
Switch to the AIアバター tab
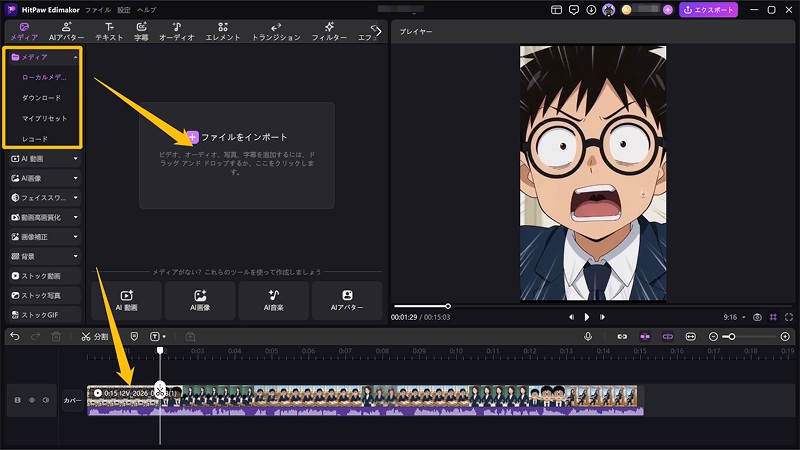pos(66,32)
